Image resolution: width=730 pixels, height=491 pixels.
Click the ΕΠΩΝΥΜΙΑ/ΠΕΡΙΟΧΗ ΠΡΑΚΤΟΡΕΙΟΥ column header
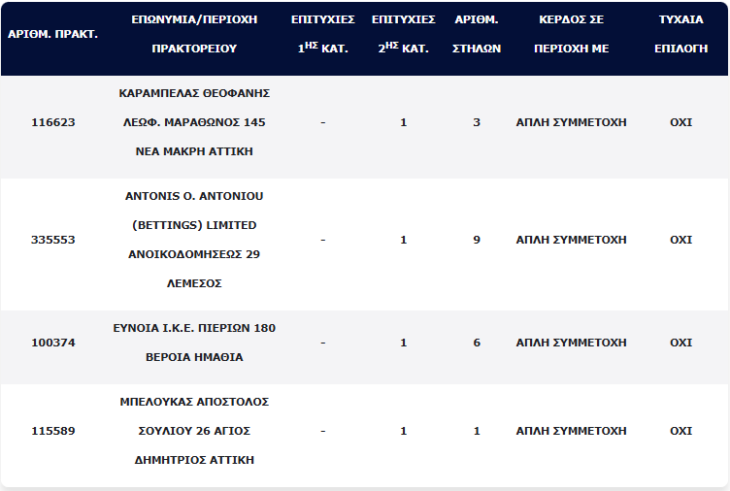coord(195,33)
